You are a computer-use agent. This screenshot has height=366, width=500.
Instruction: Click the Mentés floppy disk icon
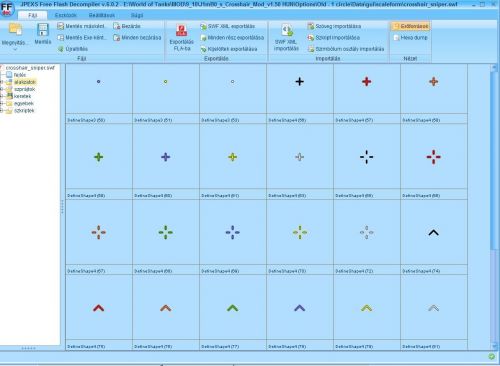pos(43,29)
